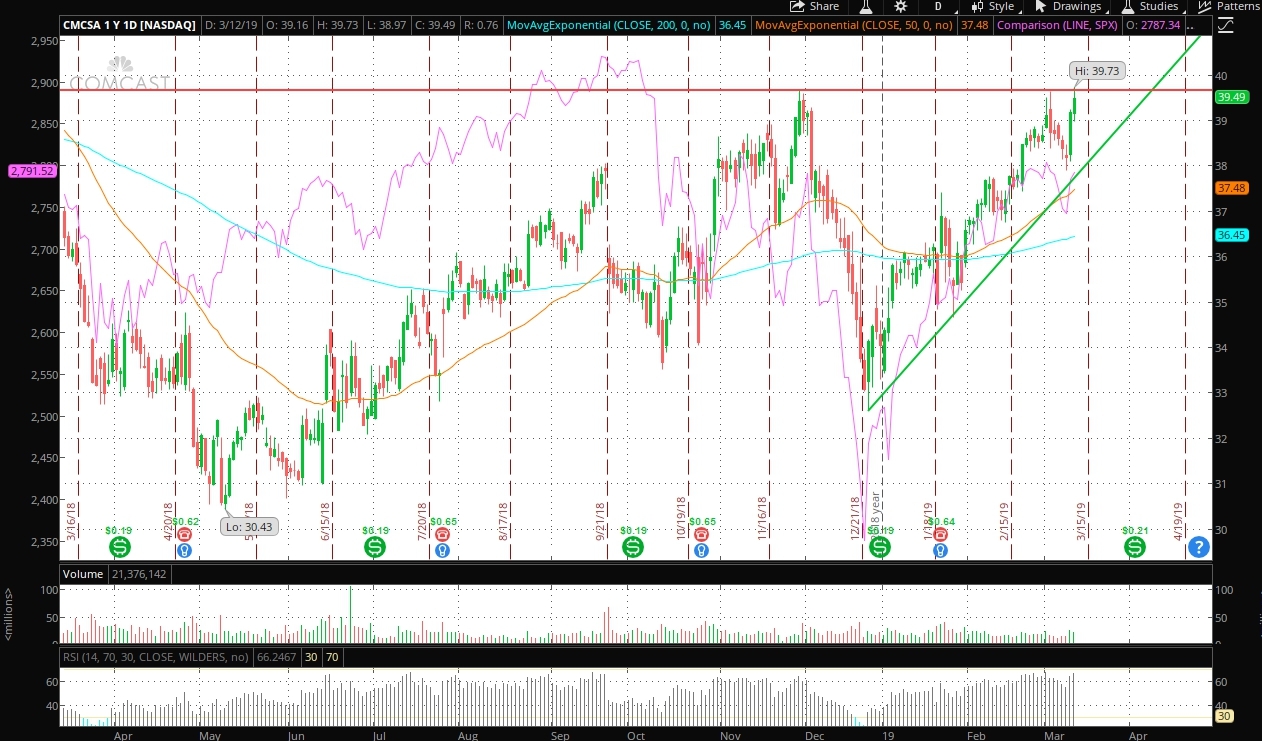1262x741 pixels.
Task: Click the October $0.65 earnings phone icon
Action: click(x=701, y=535)
